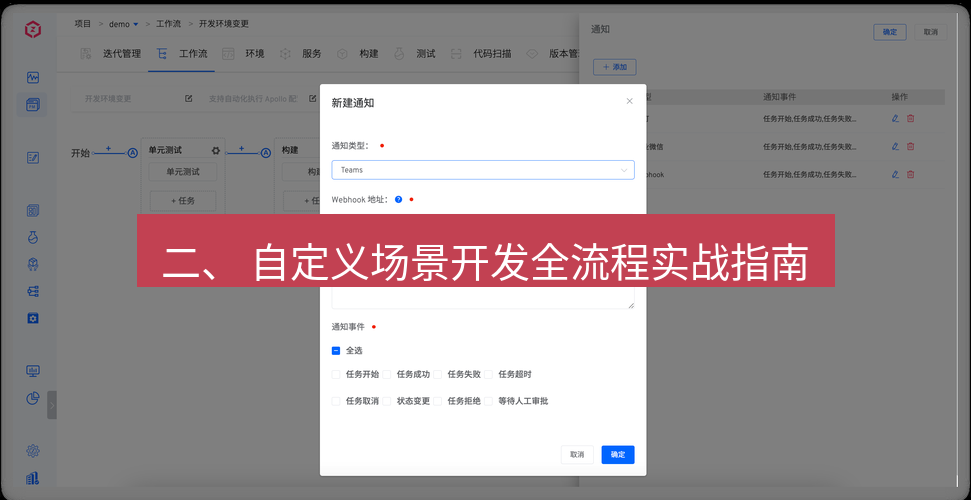971x500 pixels.
Task: Click the 操作 column header
Action: pyautogui.click(x=900, y=97)
